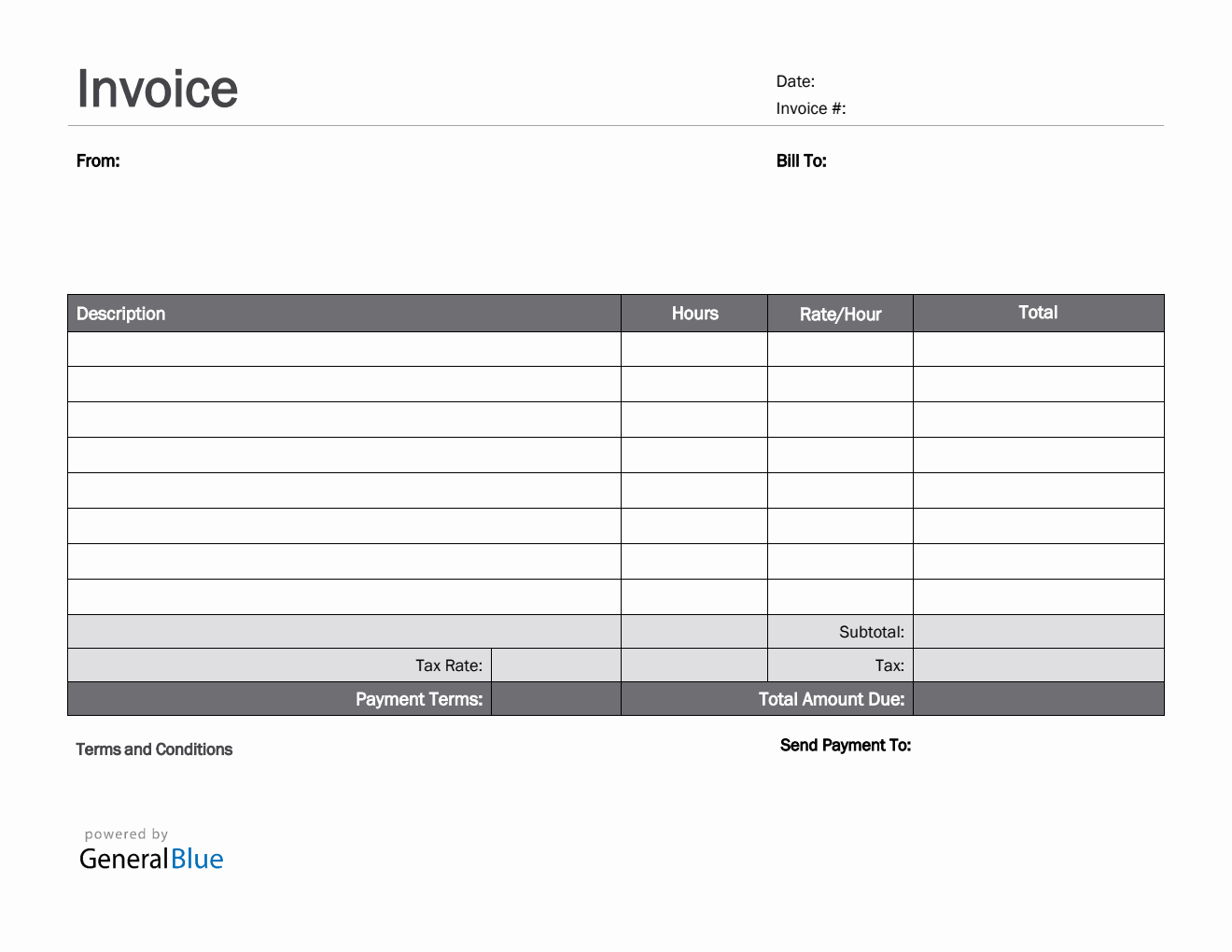Click the Bill To: label

click(x=801, y=161)
